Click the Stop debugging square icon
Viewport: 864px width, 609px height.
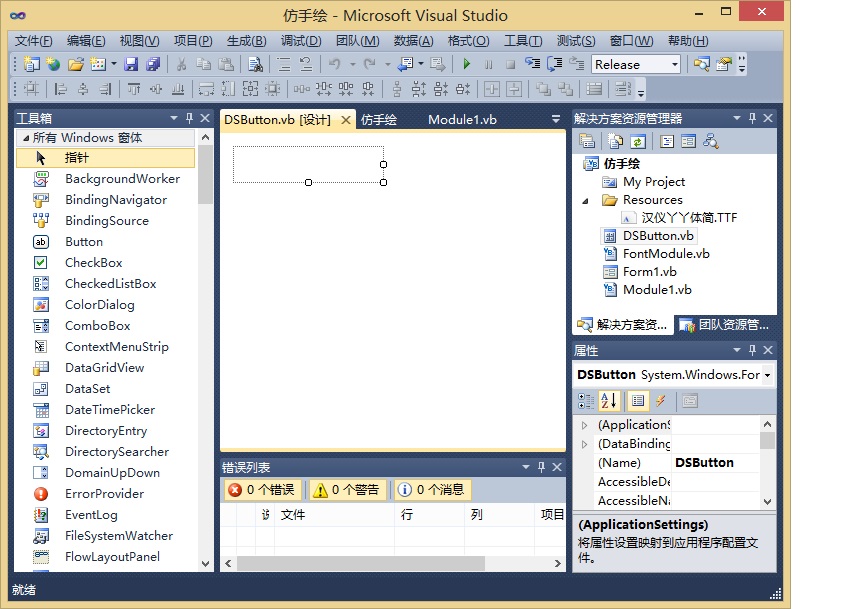pos(510,64)
